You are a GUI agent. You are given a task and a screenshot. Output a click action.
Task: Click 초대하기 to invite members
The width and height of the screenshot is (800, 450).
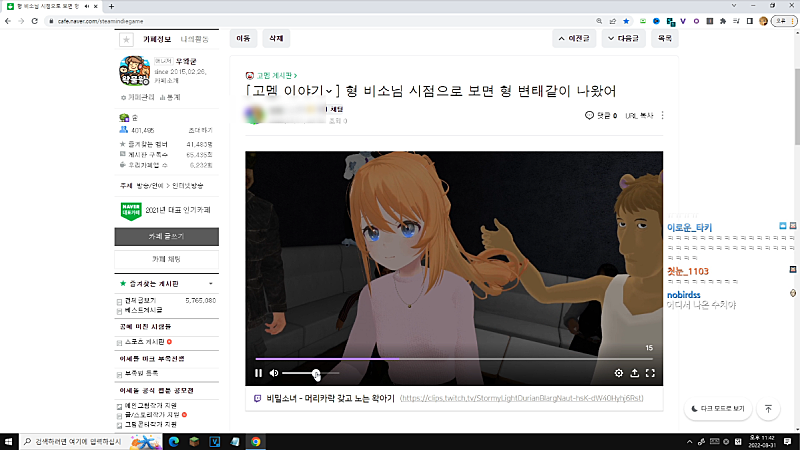[201, 130]
